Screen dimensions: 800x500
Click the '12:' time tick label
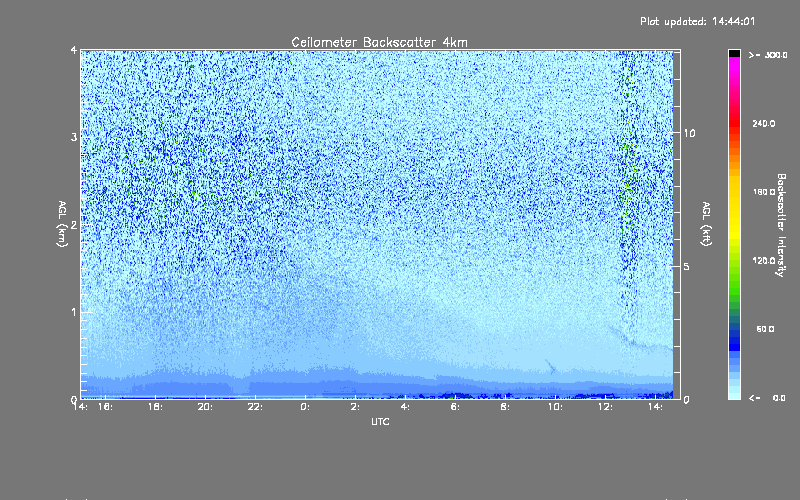(x=605, y=407)
